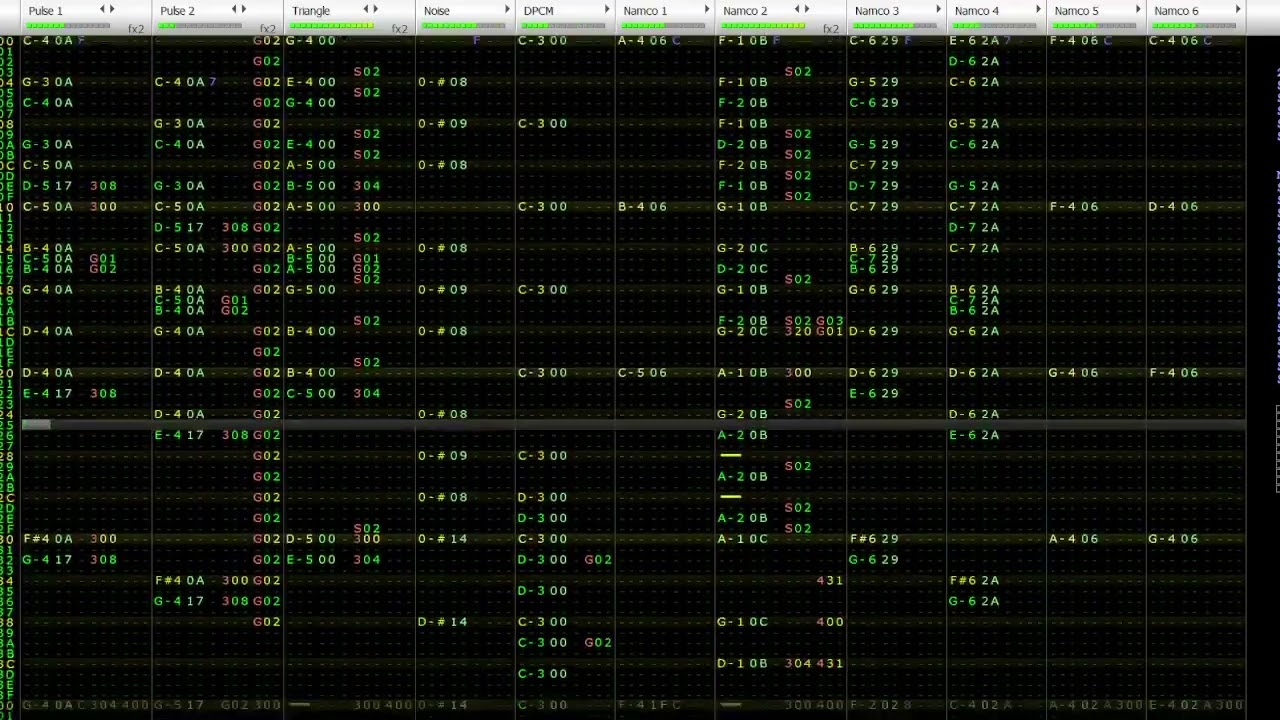Click Triangle channel left arrow

(366, 10)
